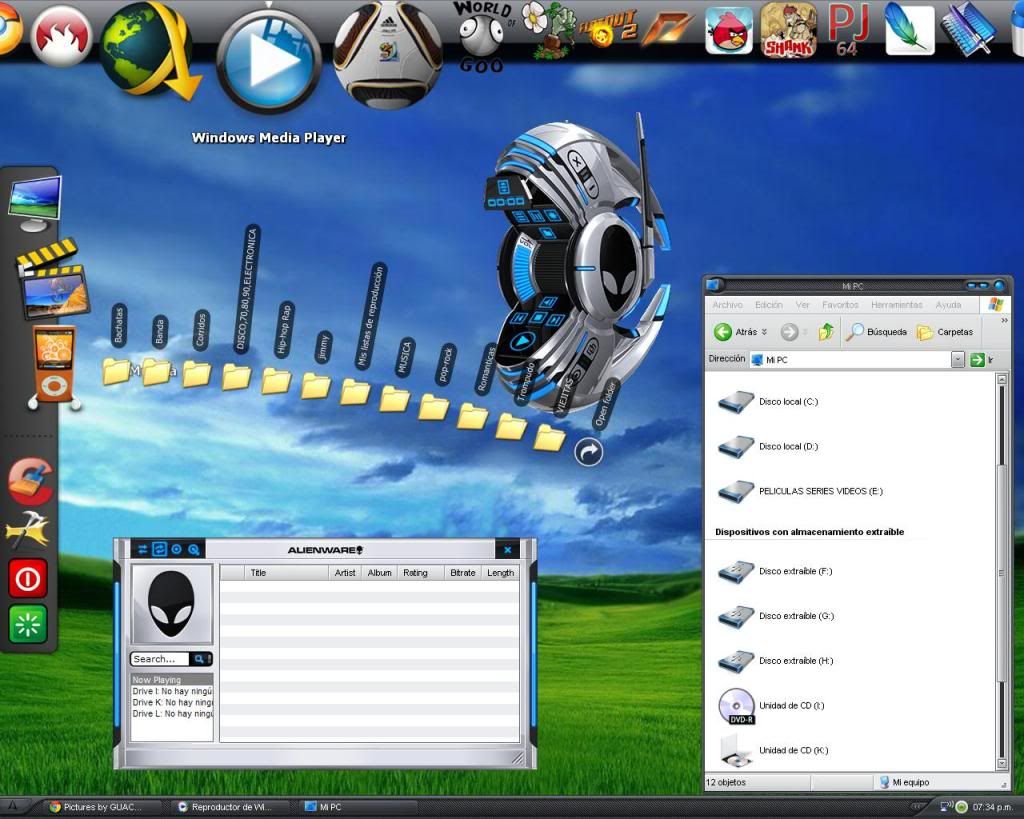Open Plants vs. Zombies dock icon

[549, 31]
